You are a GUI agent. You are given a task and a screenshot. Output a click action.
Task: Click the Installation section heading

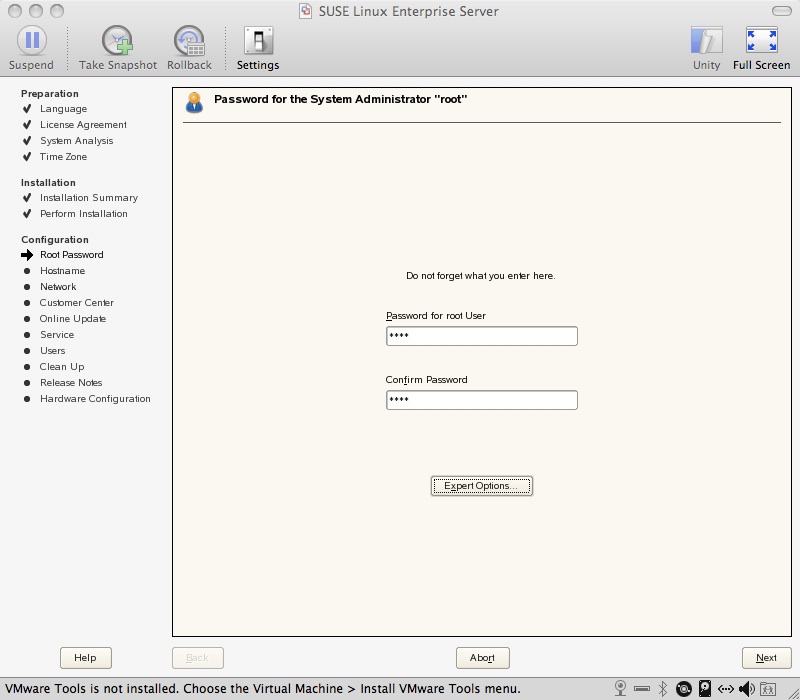click(x=48, y=183)
